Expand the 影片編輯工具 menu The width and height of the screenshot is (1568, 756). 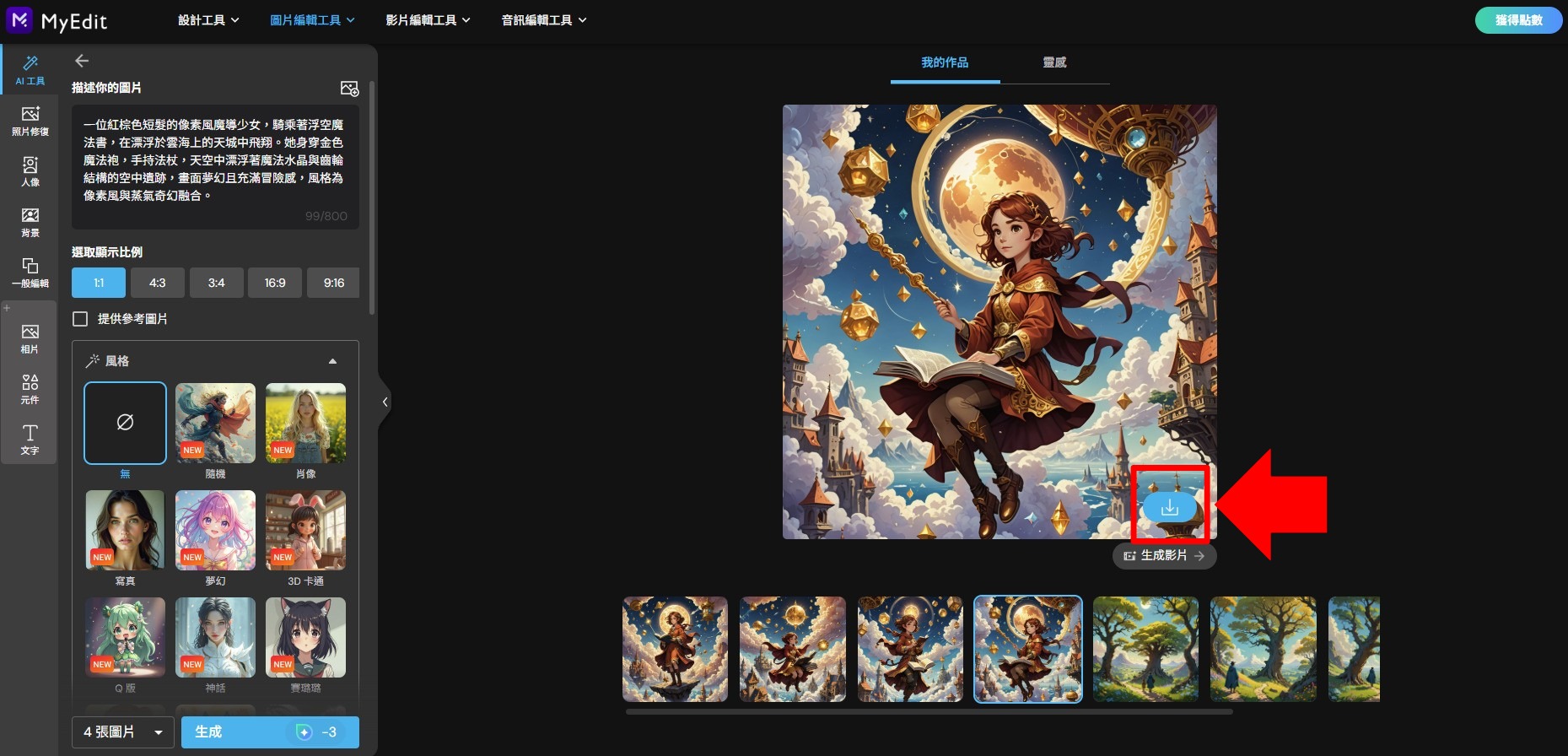[x=428, y=20]
